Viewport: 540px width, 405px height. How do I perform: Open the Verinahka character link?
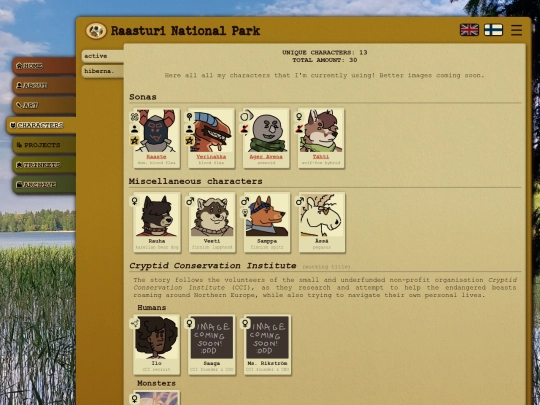[x=211, y=157]
